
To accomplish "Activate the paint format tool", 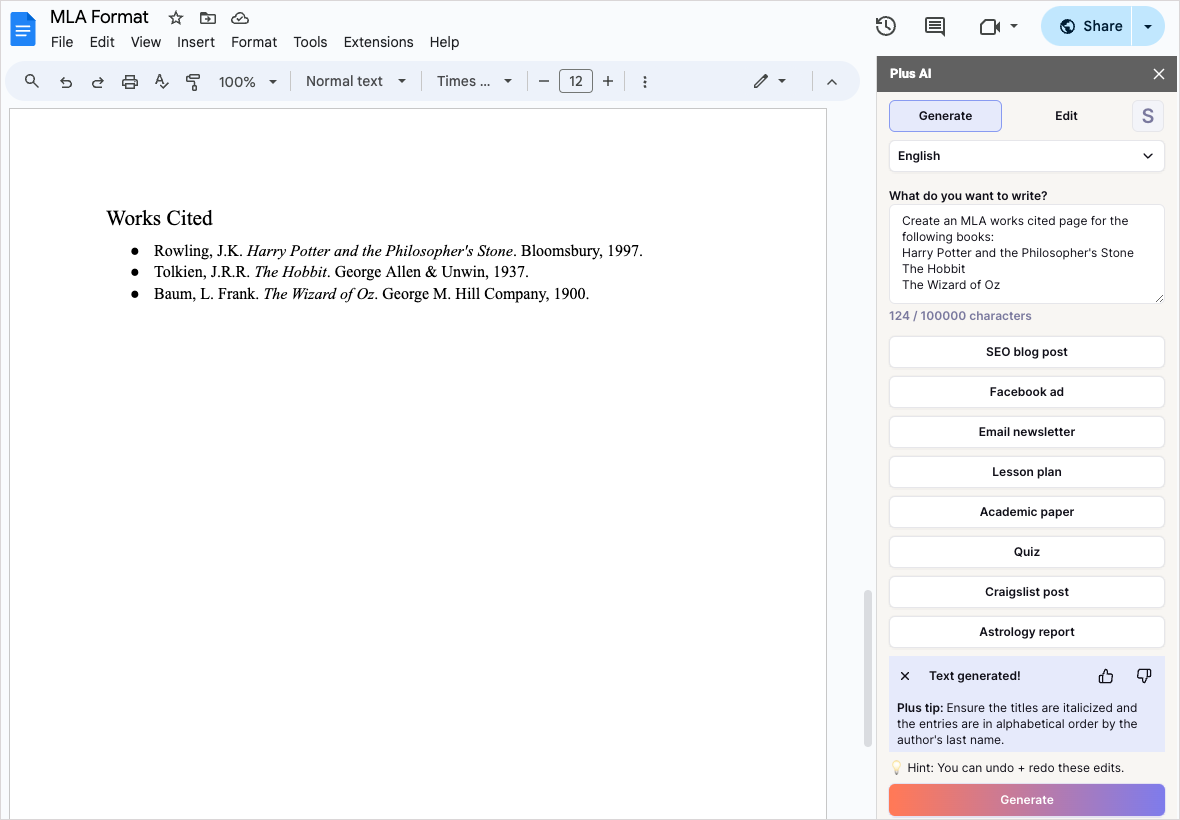I will click(193, 81).
